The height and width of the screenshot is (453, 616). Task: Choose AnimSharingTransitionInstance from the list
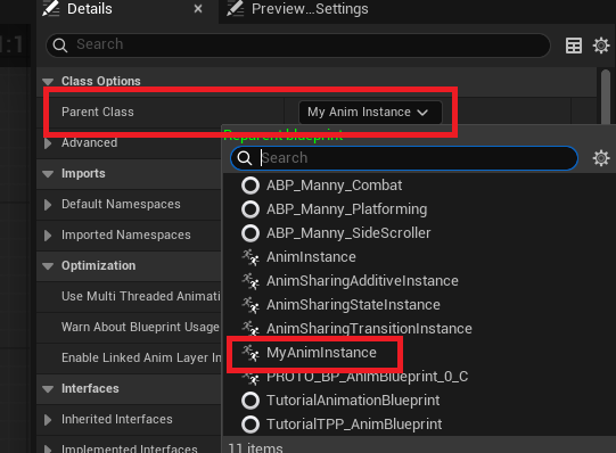coord(356,328)
